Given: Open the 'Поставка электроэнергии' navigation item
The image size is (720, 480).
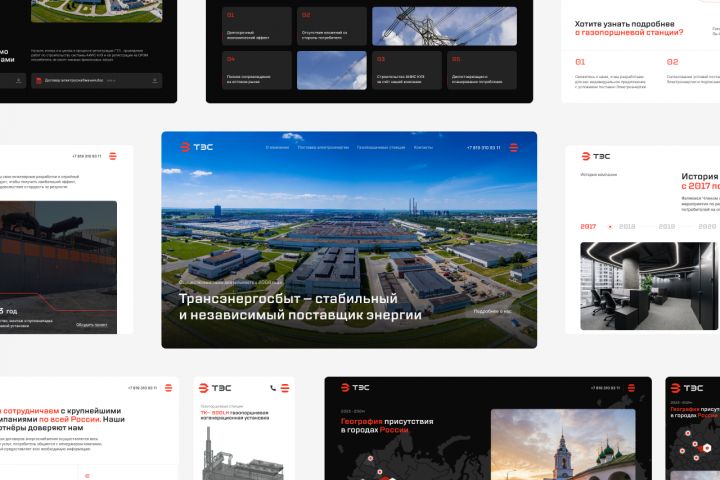Looking at the screenshot, I should [x=323, y=147].
